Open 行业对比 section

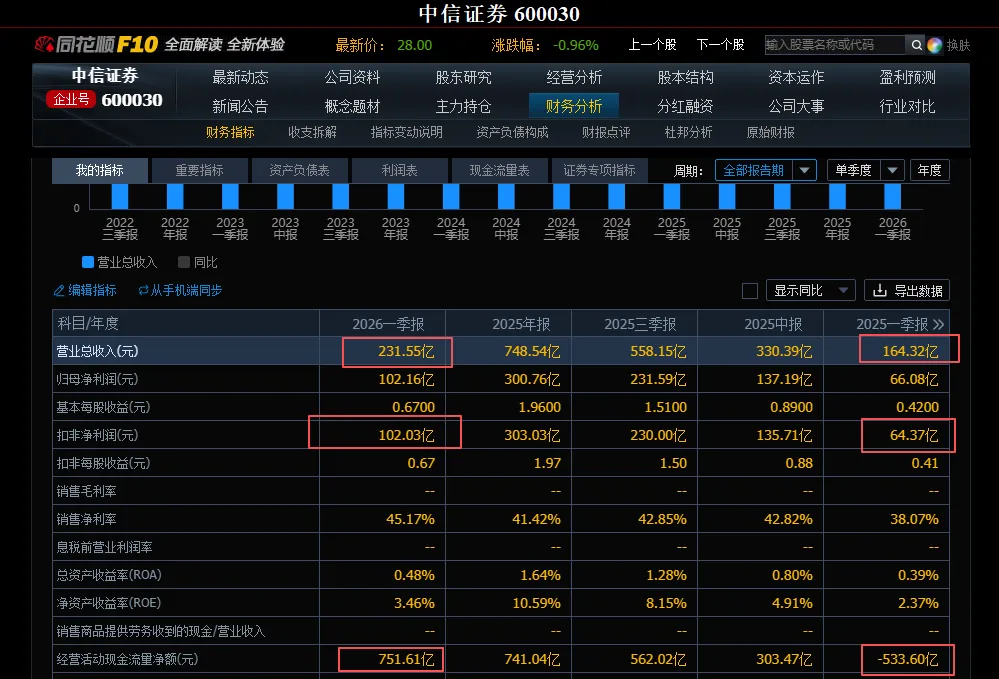tap(907, 106)
